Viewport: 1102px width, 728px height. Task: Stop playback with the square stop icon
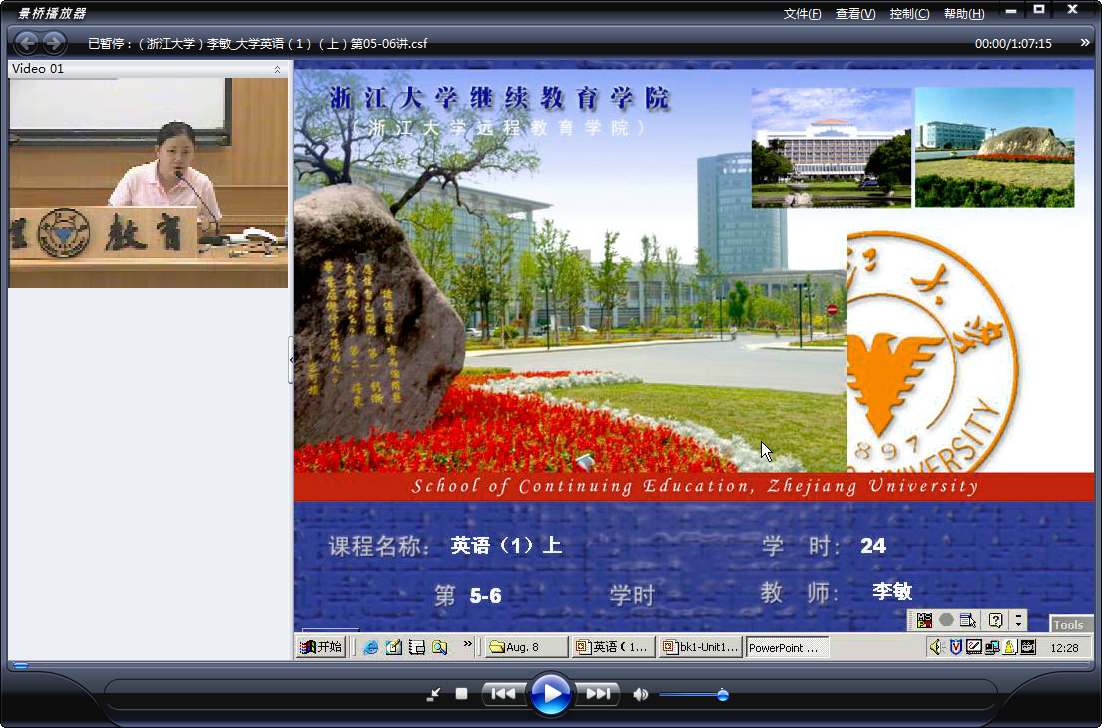pyautogui.click(x=461, y=694)
